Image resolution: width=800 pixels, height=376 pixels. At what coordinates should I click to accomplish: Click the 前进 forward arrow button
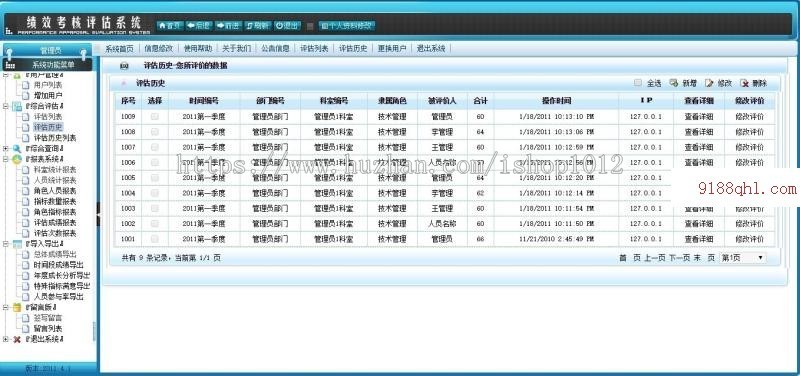228,26
